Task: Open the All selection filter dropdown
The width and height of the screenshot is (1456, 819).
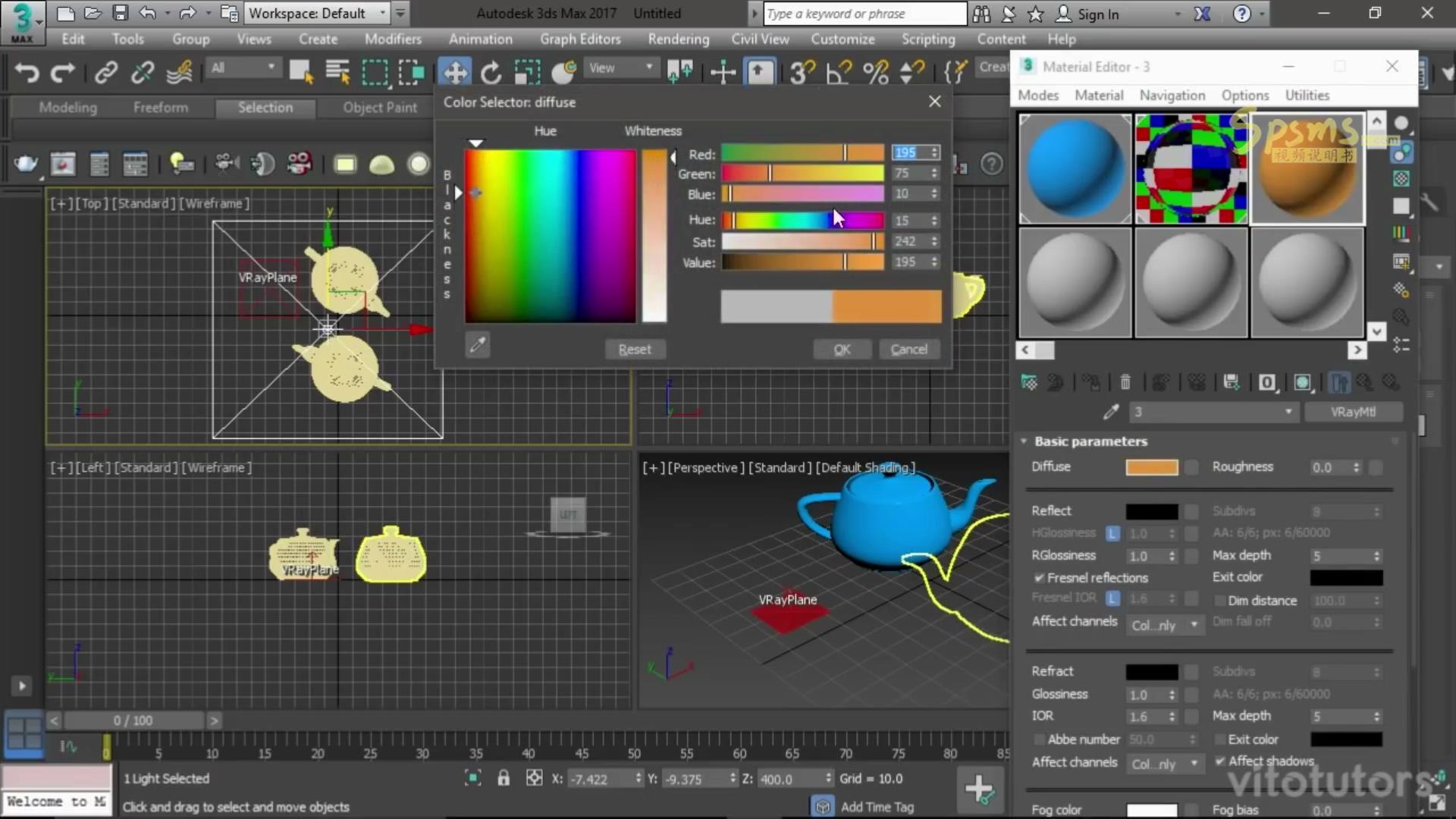Action: tap(243, 68)
